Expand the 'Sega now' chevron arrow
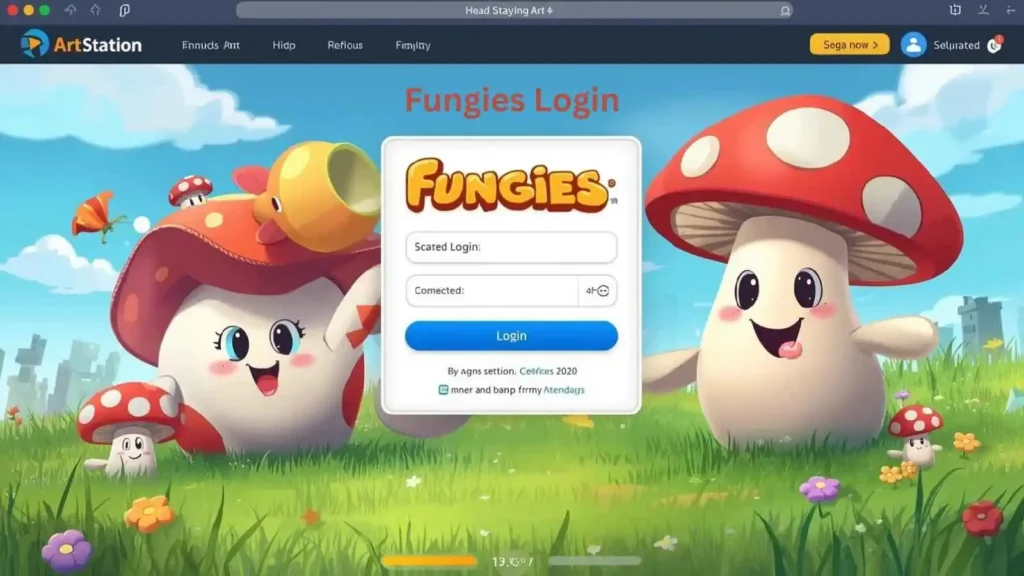Viewport: 1024px width, 576px height. point(876,44)
